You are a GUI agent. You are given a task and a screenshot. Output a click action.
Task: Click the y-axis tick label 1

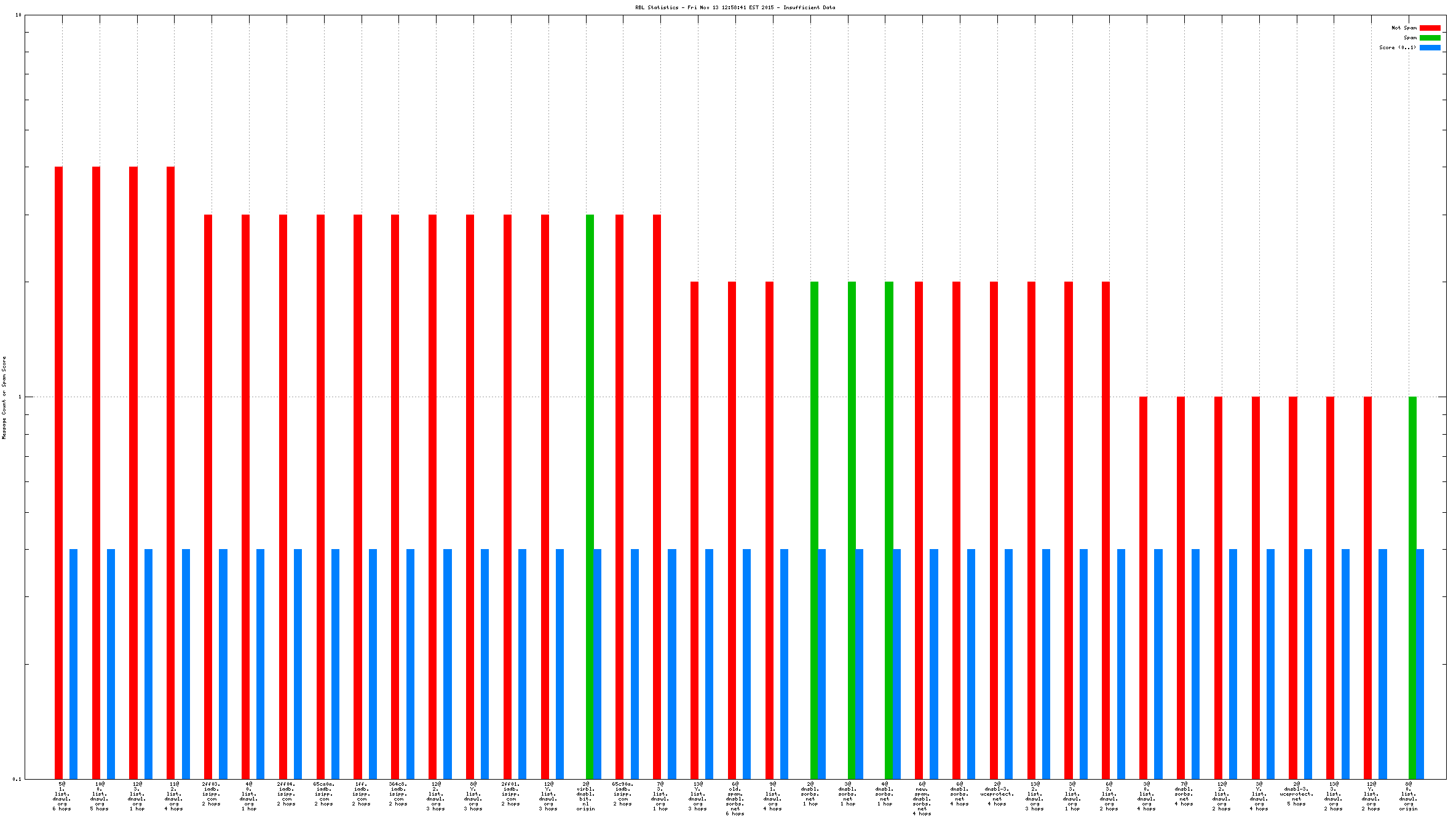(19, 397)
